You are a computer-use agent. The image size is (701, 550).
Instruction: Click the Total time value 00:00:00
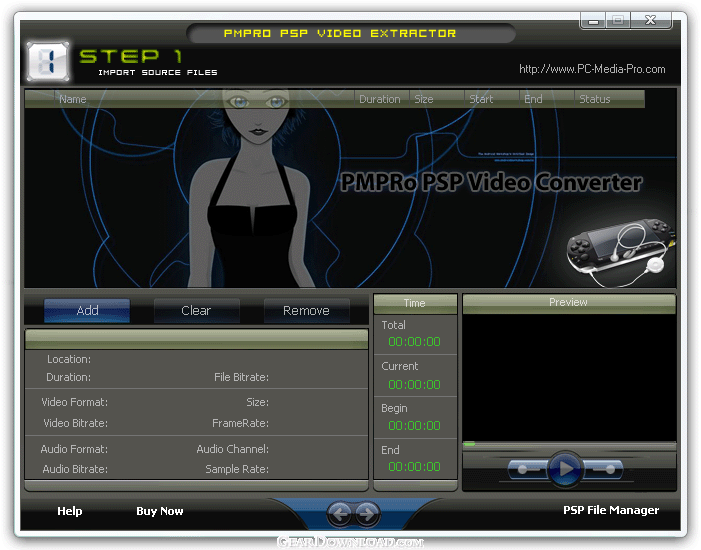tap(414, 342)
